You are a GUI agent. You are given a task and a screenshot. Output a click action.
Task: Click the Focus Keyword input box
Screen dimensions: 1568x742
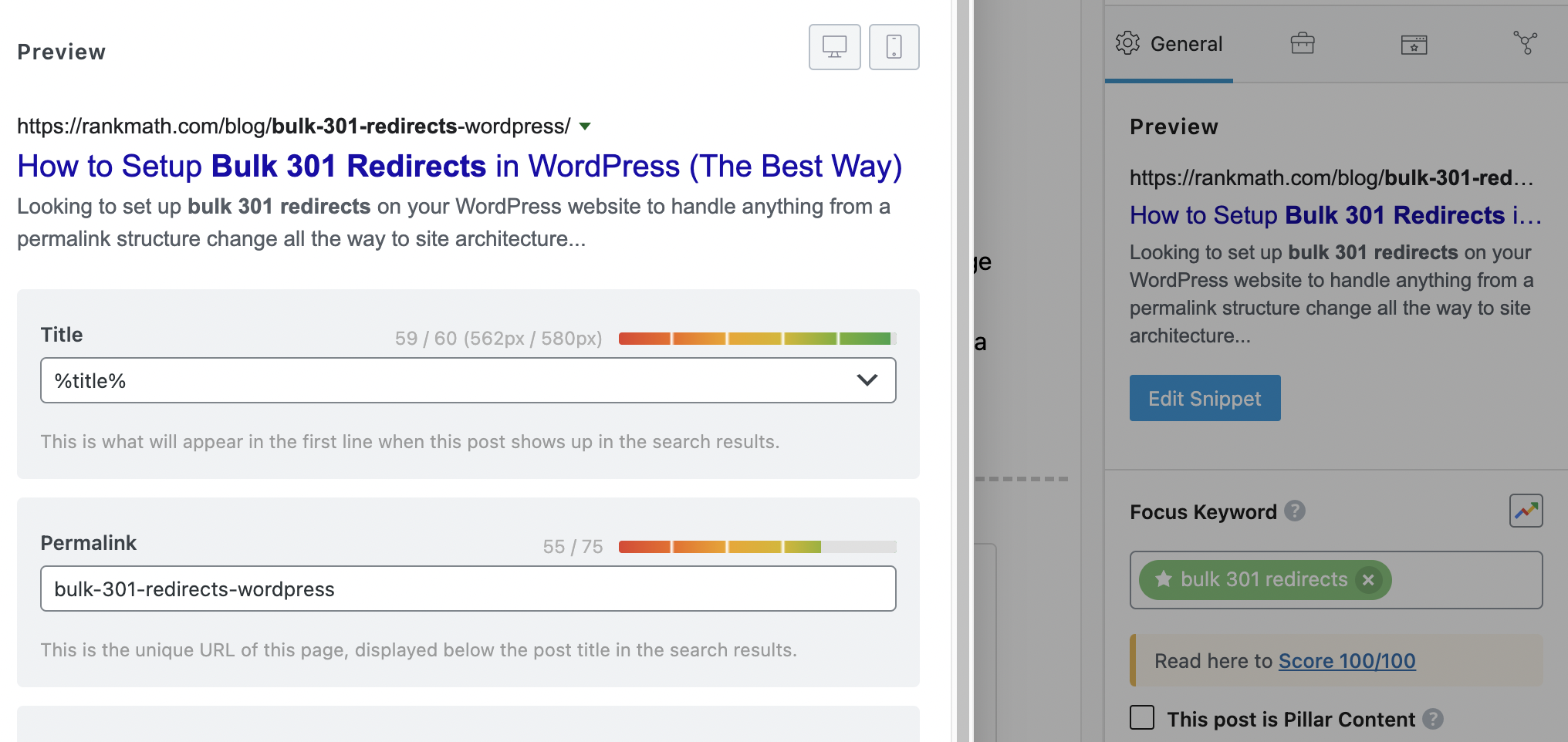point(1336,580)
